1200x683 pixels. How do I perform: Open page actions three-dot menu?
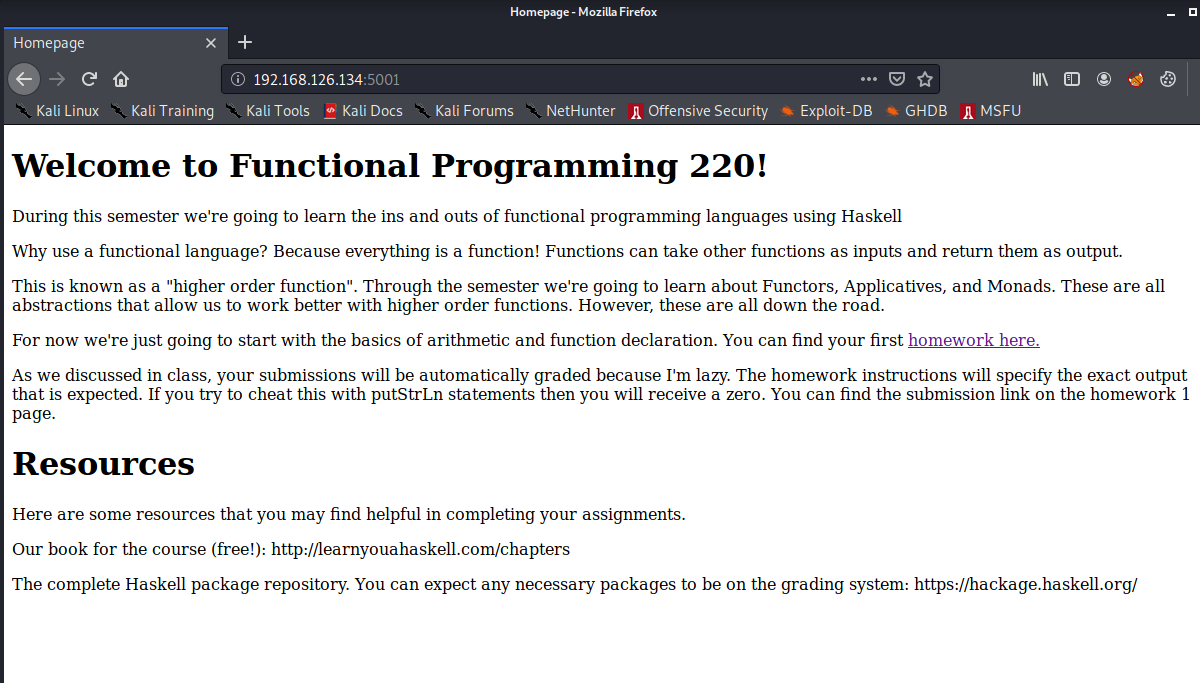868,79
